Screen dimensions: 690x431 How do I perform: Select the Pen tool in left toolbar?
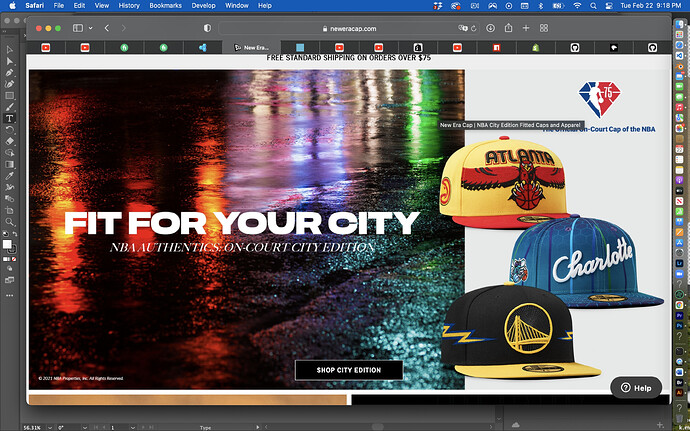(x=10, y=73)
